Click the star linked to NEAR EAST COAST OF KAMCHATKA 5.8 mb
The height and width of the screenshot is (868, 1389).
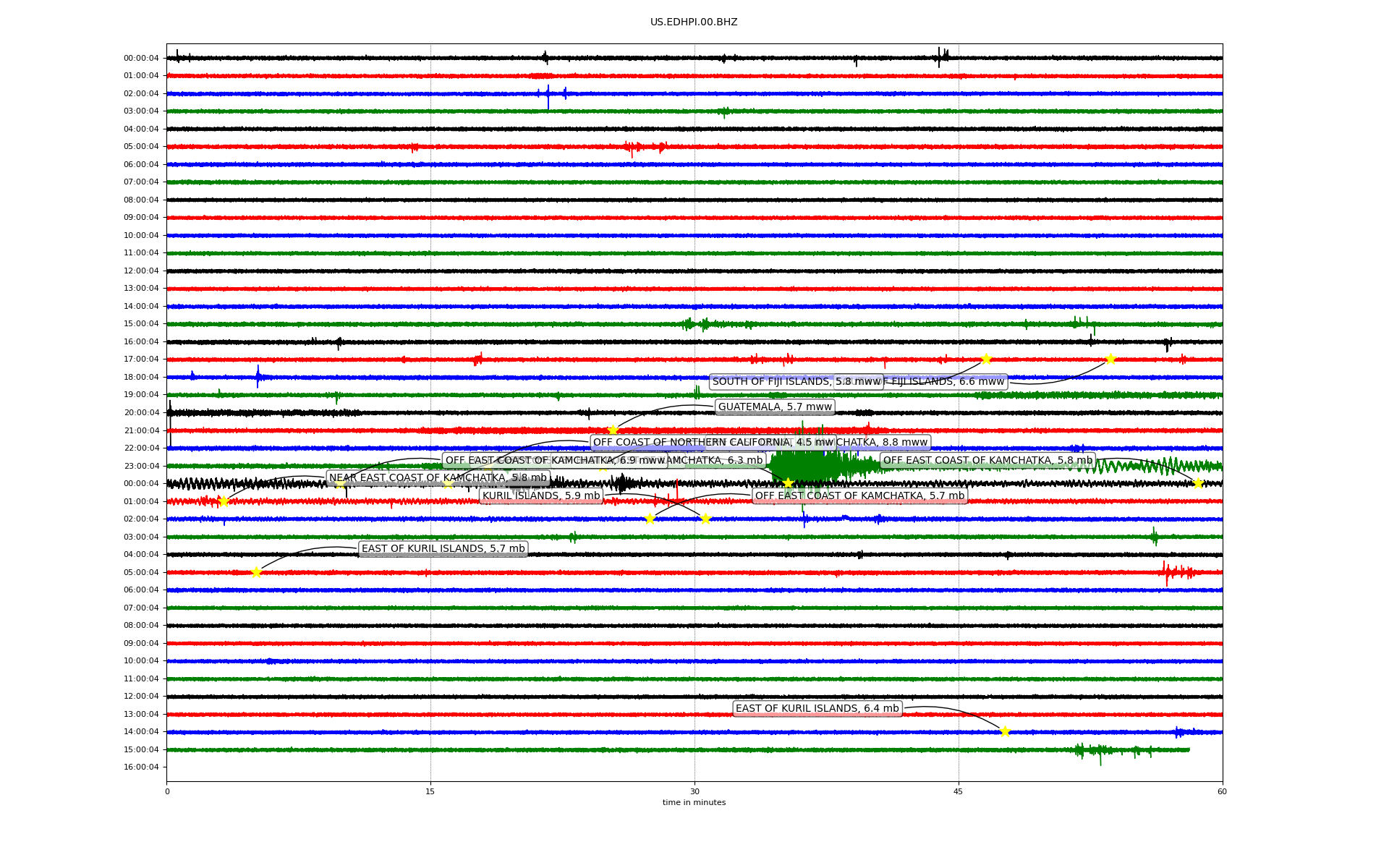[224, 501]
